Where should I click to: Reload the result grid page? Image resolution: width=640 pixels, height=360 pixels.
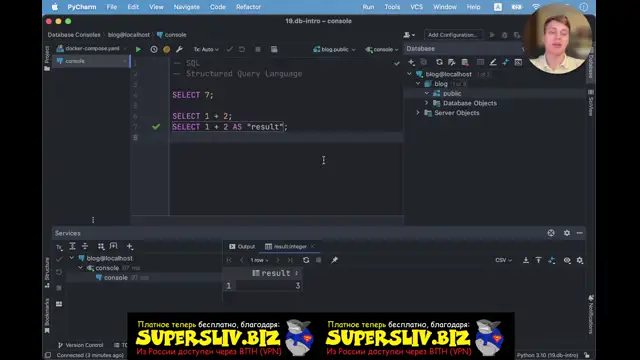click(x=306, y=260)
